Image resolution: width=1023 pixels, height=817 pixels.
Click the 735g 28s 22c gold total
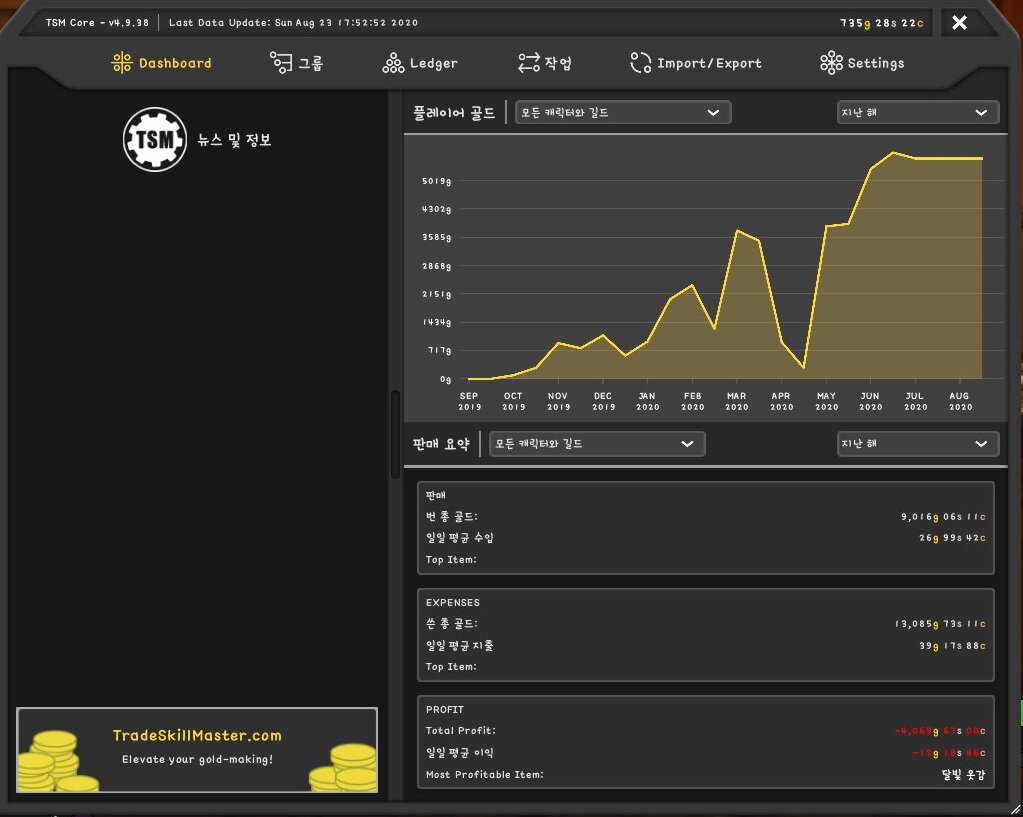point(881,23)
